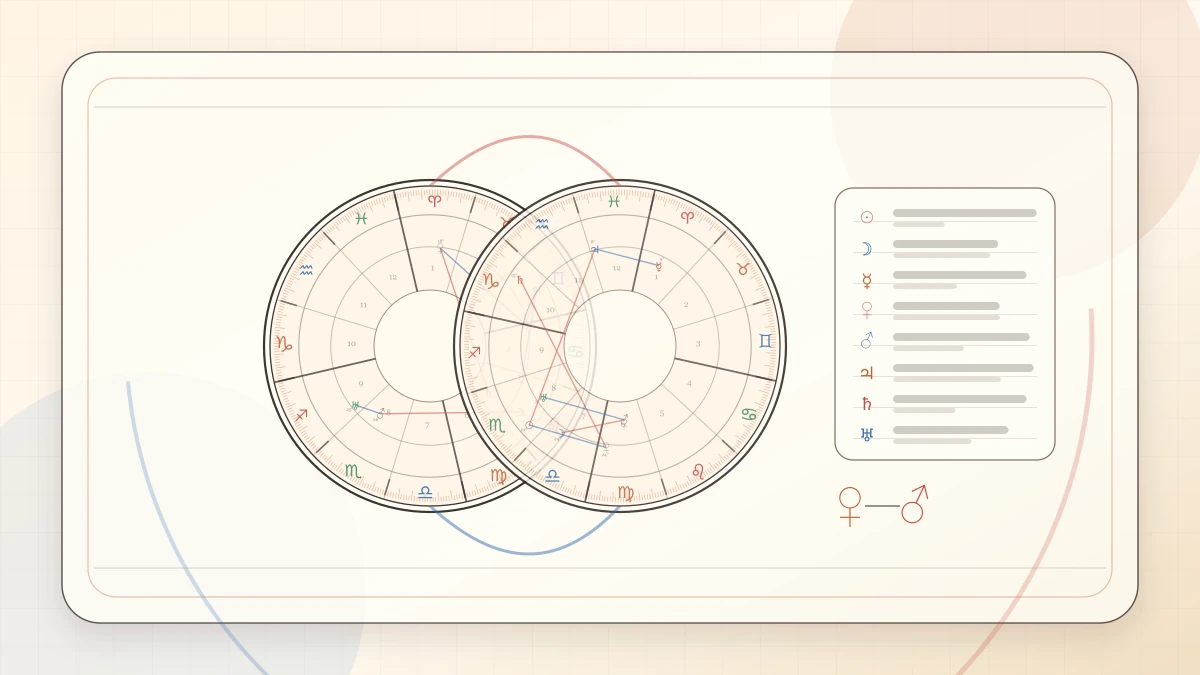Screen dimensions: 1200x675
Task: Click house number 12 in the right wheel
Action: pyautogui.click(x=616, y=268)
